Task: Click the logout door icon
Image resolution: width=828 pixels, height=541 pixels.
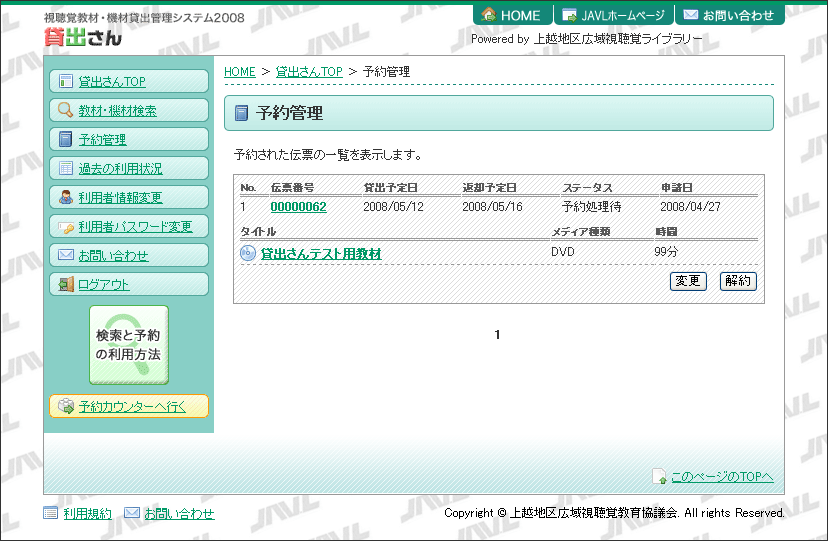Action: tap(66, 285)
